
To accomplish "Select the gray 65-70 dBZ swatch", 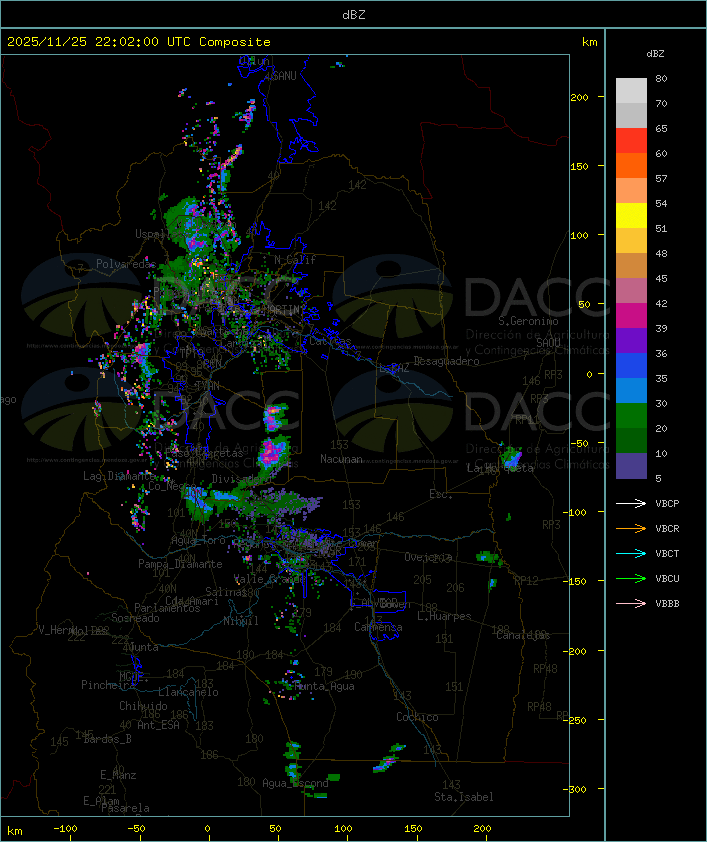I will coord(631,115).
